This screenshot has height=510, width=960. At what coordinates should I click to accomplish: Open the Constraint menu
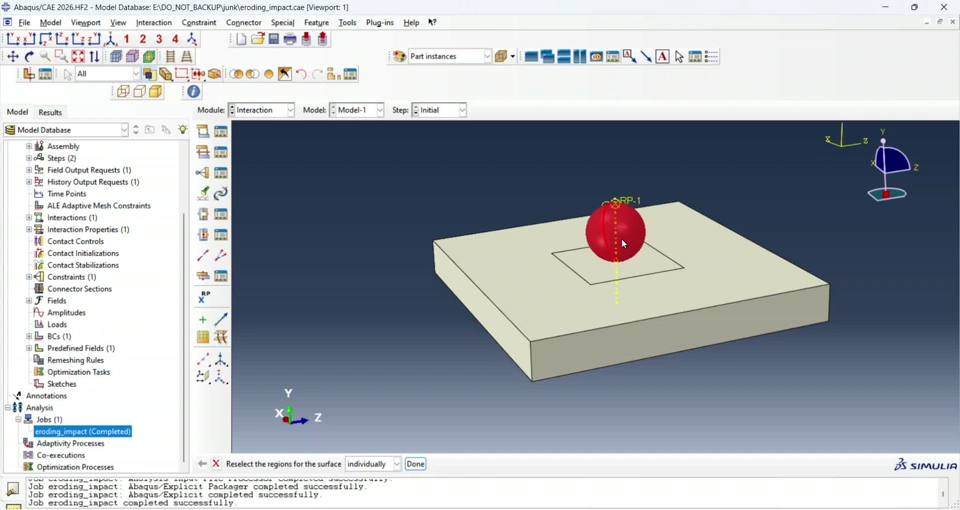click(199, 23)
